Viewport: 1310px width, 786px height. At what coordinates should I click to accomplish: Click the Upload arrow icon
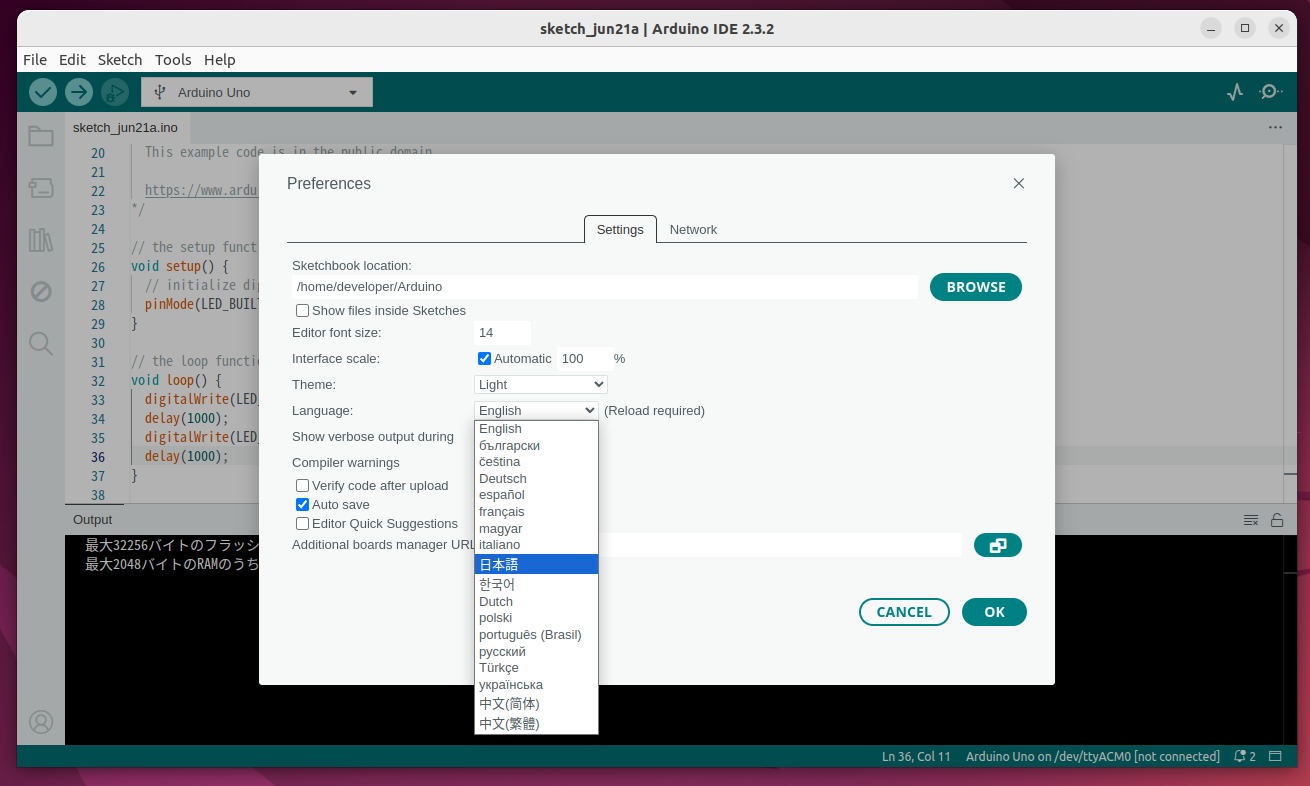78,91
